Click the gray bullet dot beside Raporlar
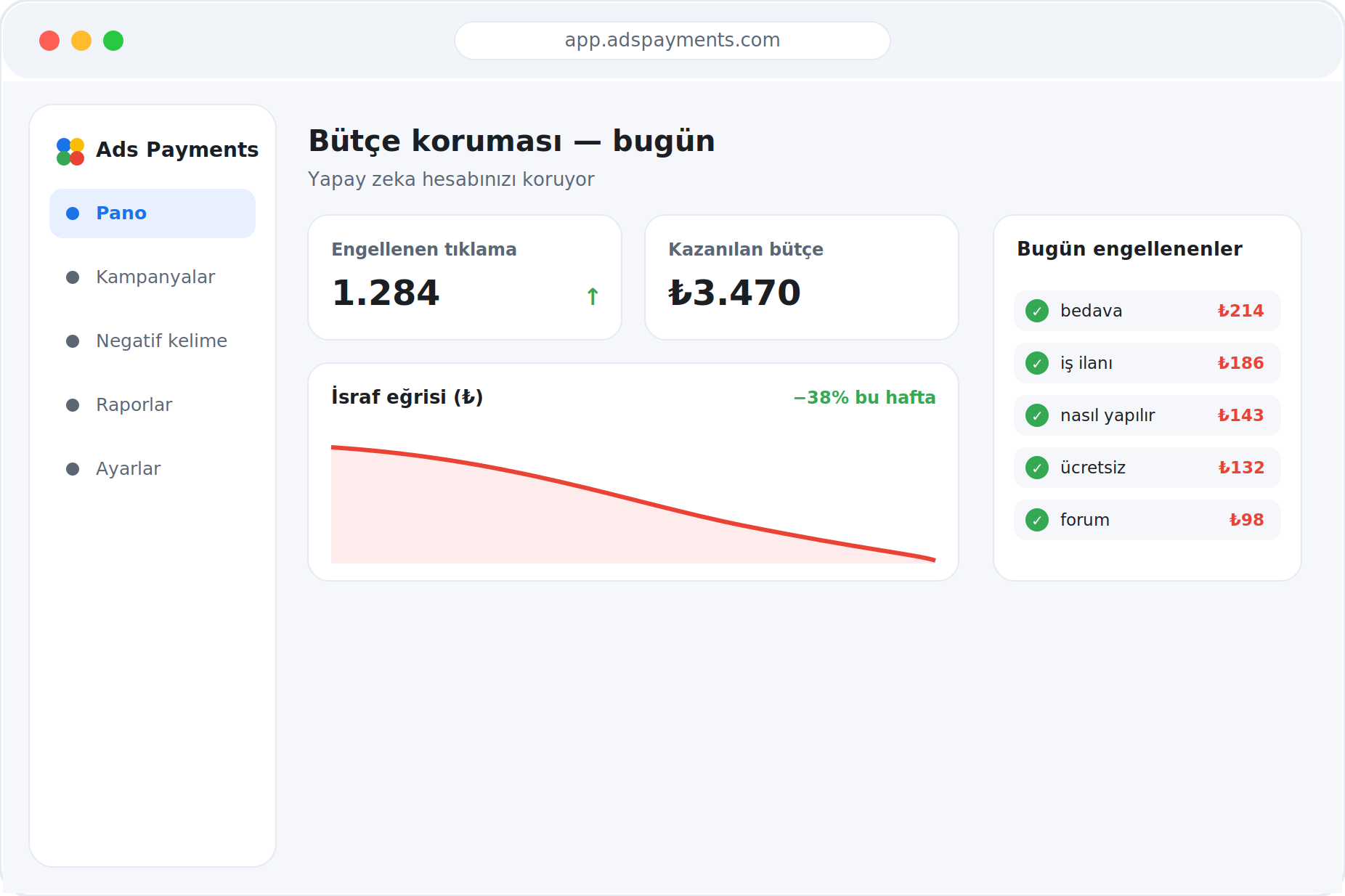Image resolution: width=1345 pixels, height=896 pixels. click(x=73, y=405)
